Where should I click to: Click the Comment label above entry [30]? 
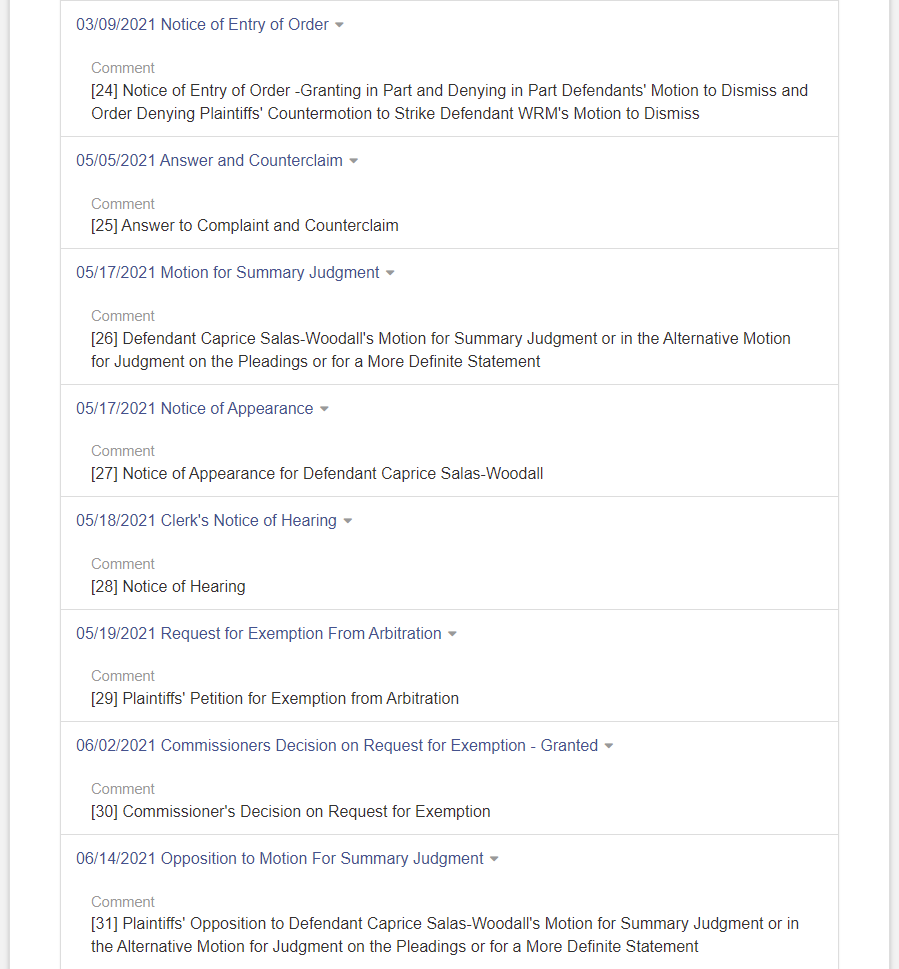[123, 789]
